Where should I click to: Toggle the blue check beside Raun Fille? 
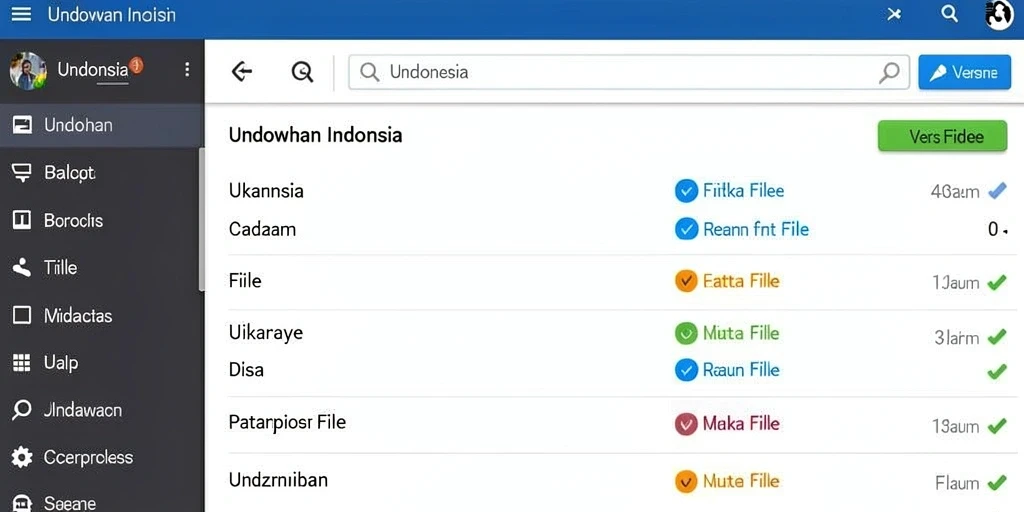[686, 370]
